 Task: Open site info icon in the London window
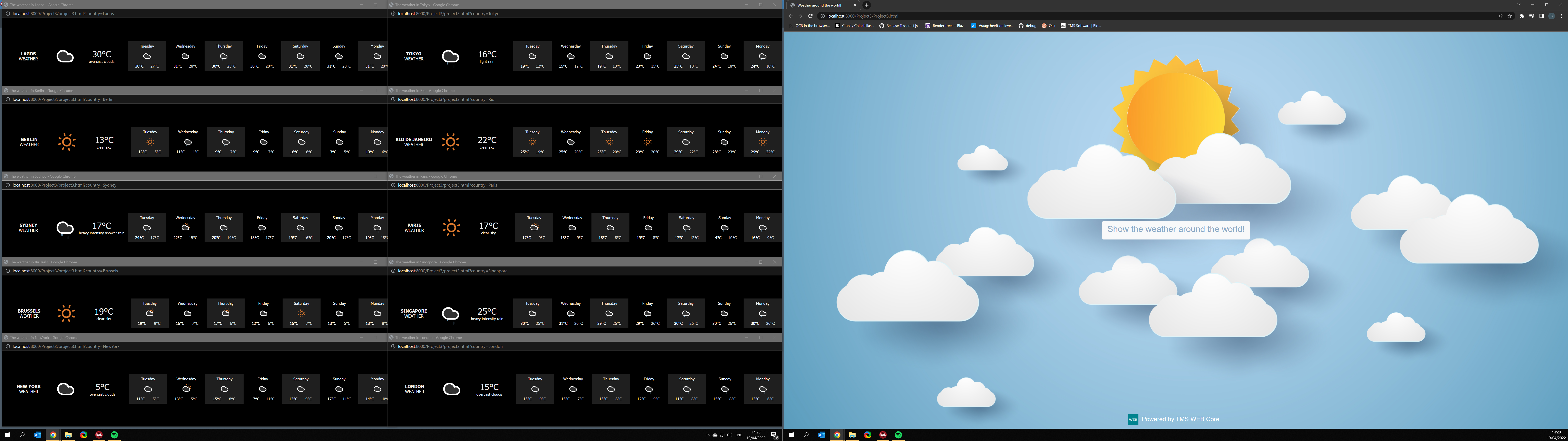tap(393, 347)
